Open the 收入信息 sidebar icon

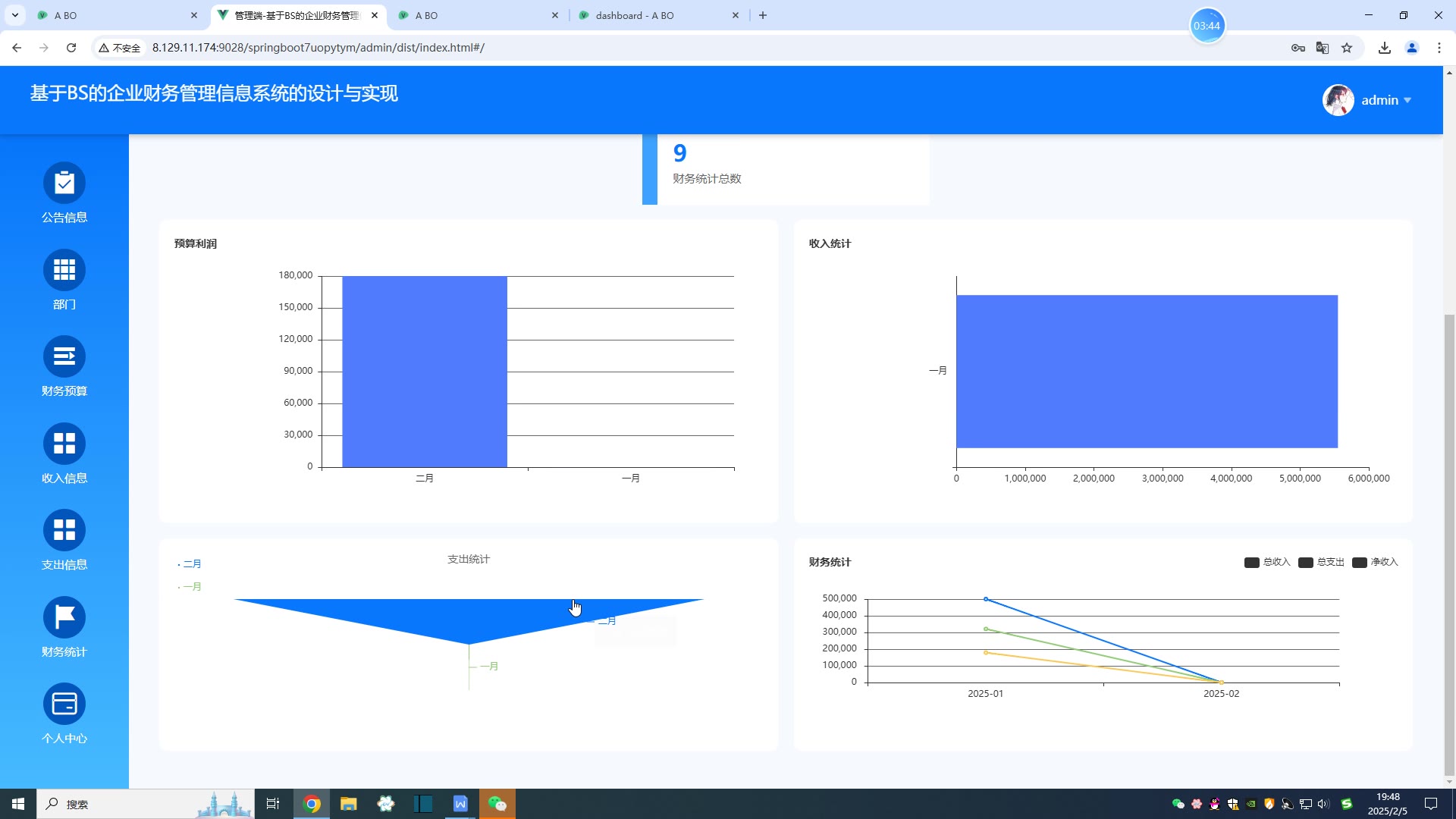point(64,444)
